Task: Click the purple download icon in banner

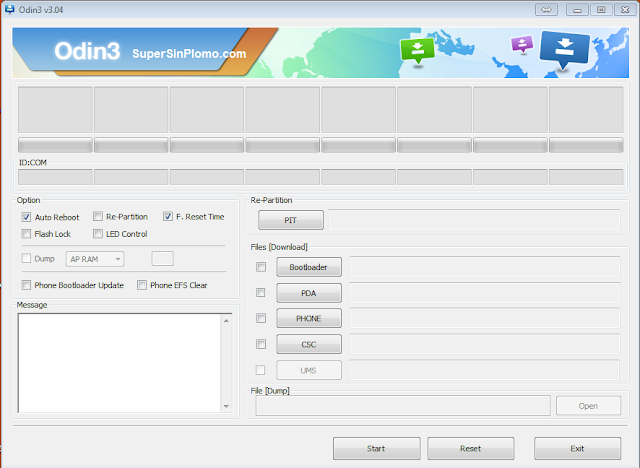Action: pos(522,44)
